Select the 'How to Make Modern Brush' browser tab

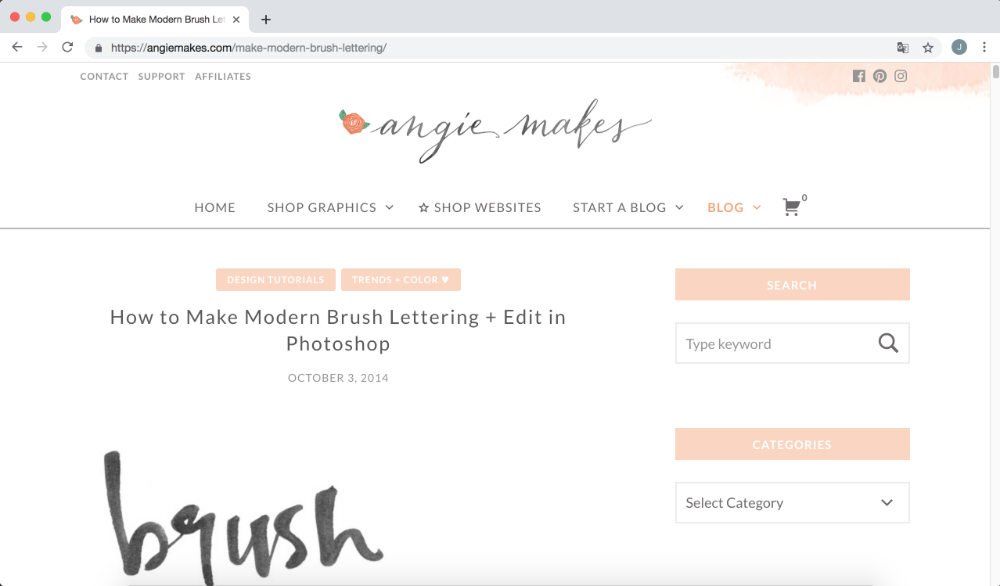pos(156,19)
